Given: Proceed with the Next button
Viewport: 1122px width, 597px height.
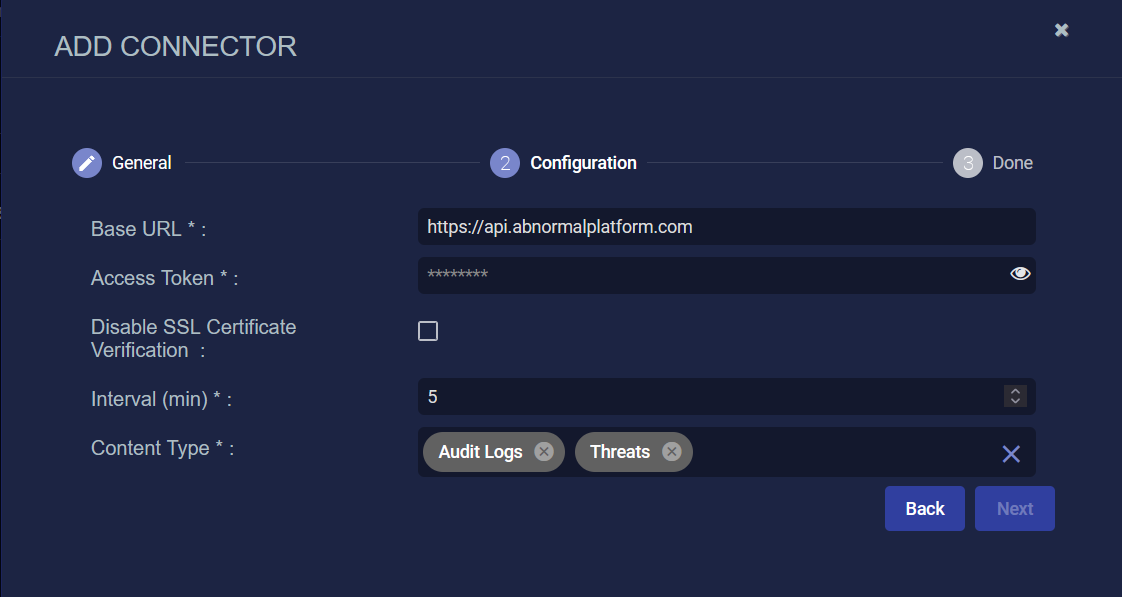Looking at the screenshot, I should [1014, 509].
